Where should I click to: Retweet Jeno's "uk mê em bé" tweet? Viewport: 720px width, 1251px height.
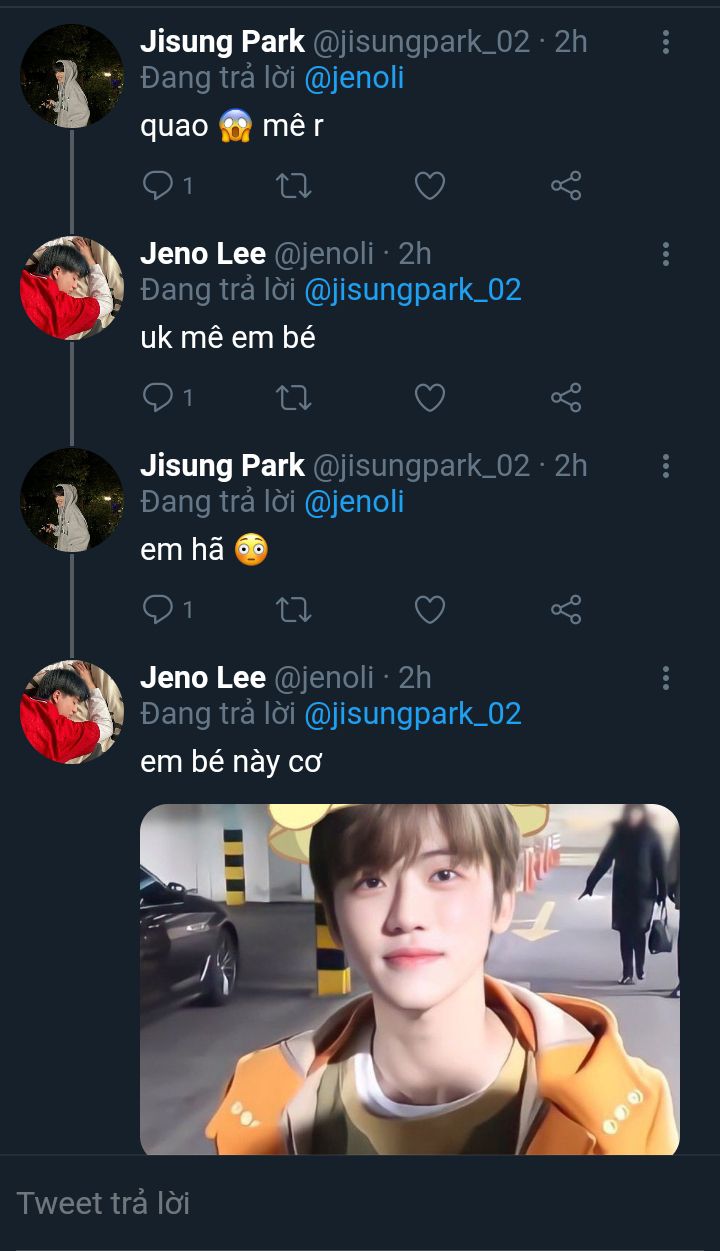pos(293,397)
